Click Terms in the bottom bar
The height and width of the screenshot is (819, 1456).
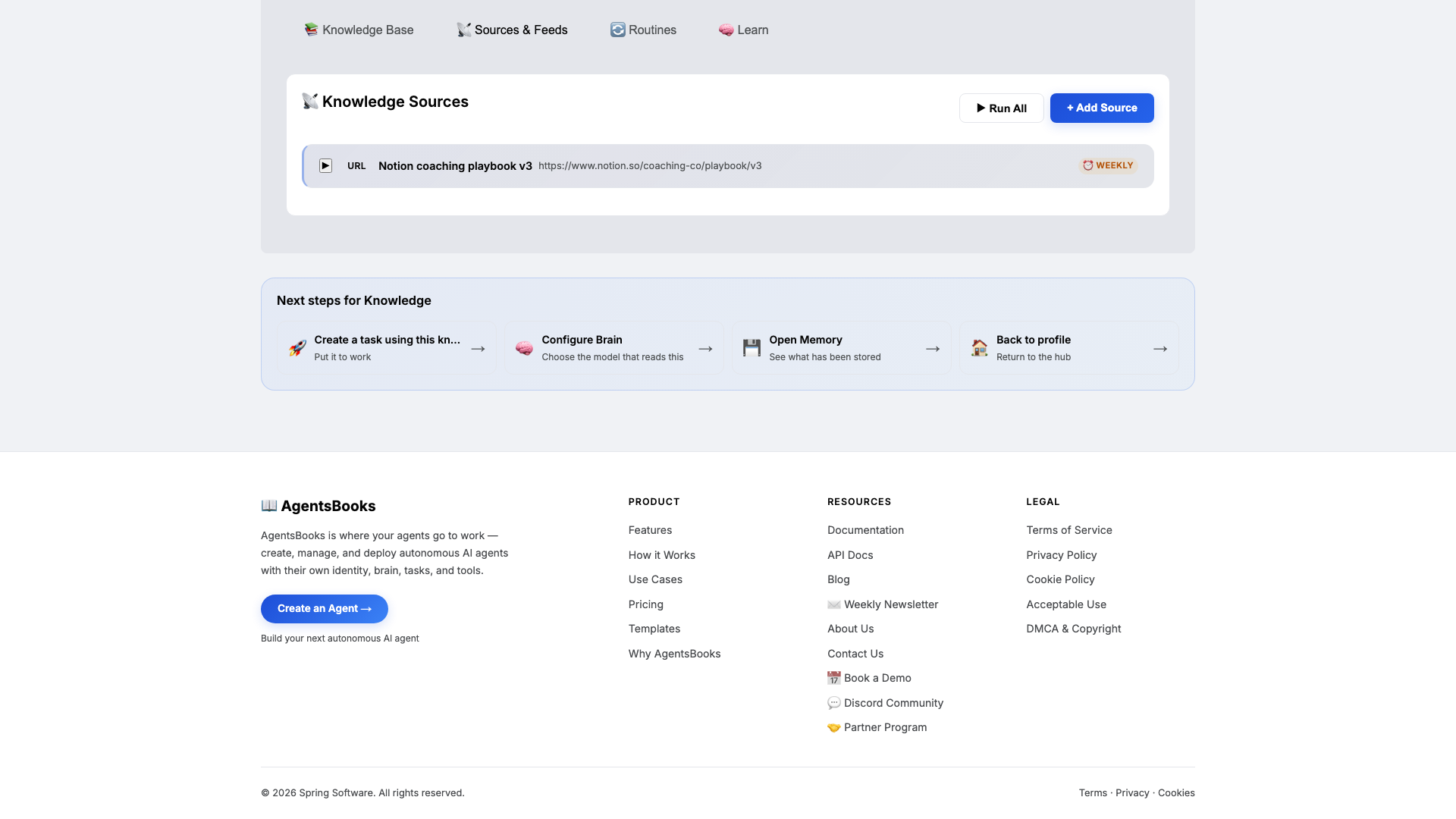click(x=1093, y=792)
